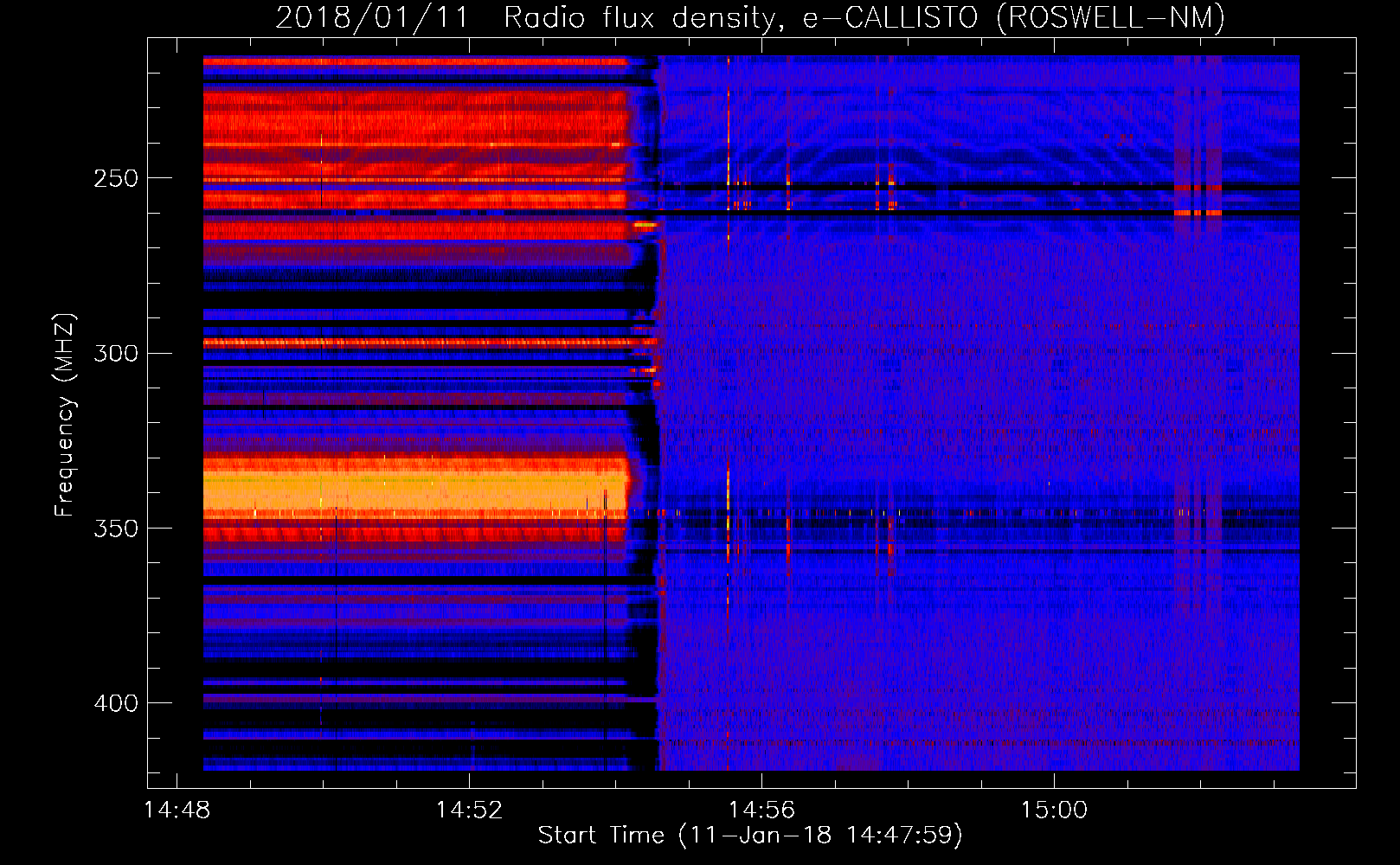
Task: Click the 14:56 time axis label
Action: (761, 811)
